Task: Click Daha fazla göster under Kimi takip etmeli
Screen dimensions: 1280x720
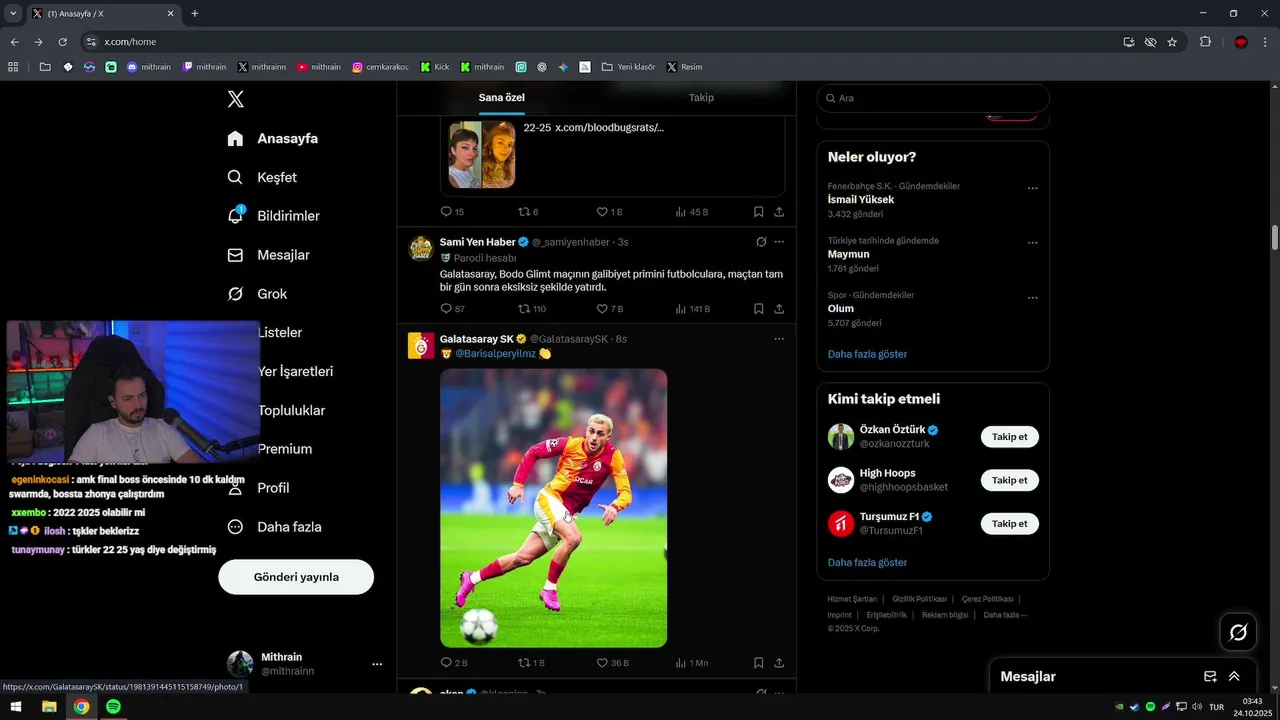Action: pos(867,563)
